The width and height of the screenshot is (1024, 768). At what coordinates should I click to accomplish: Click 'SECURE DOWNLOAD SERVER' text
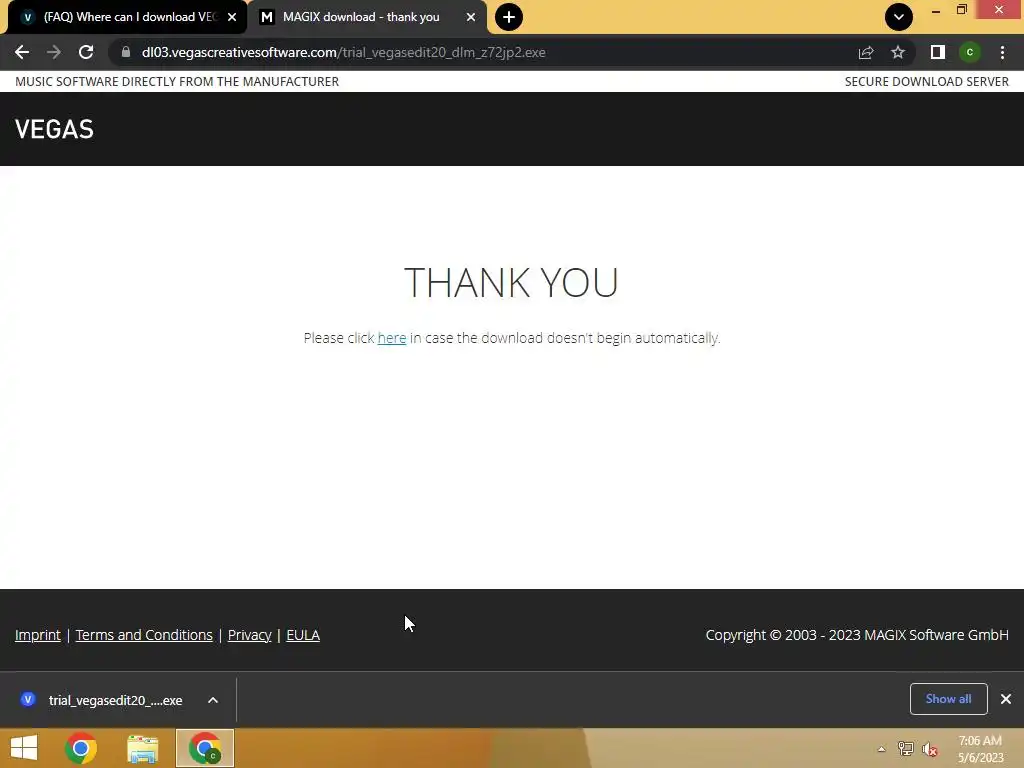[927, 82]
